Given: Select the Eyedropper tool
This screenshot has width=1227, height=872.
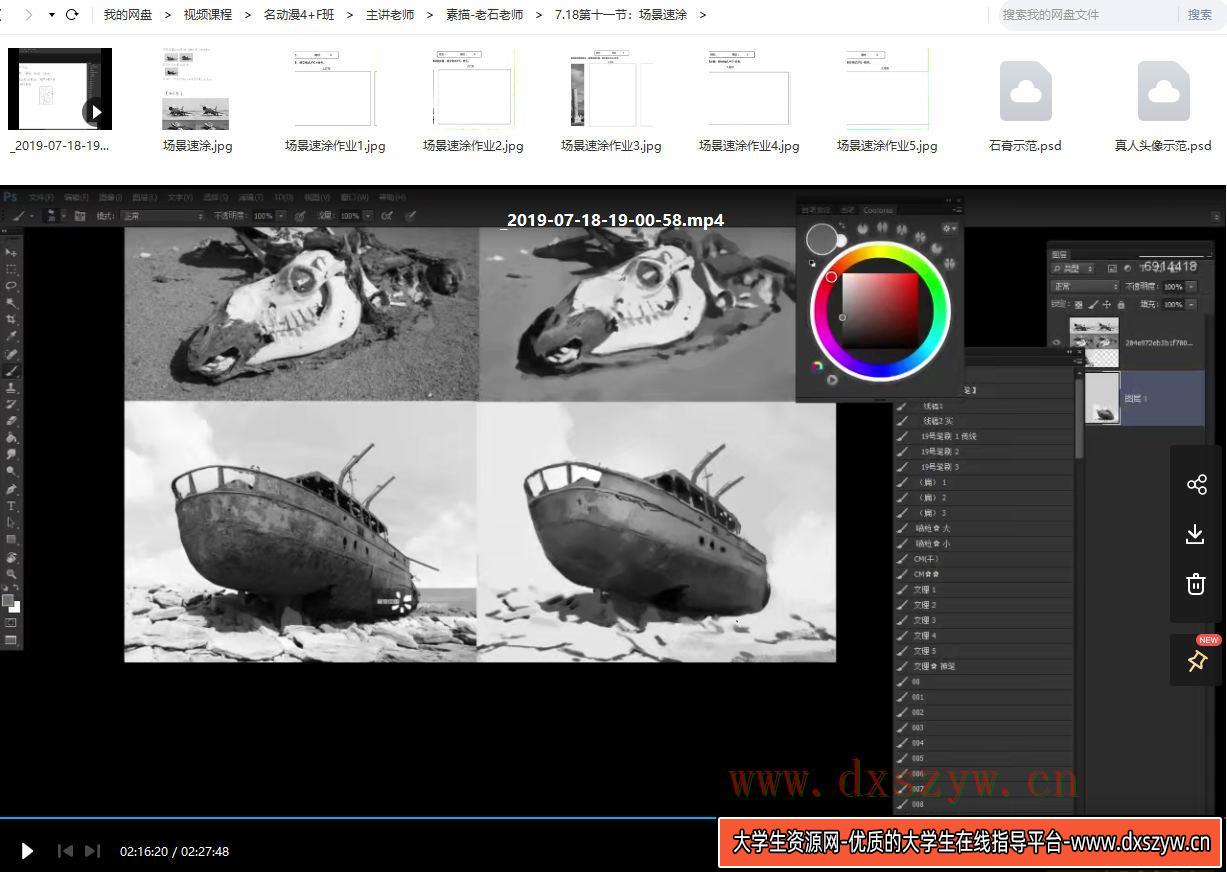Looking at the screenshot, I should (x=11, y=337).
